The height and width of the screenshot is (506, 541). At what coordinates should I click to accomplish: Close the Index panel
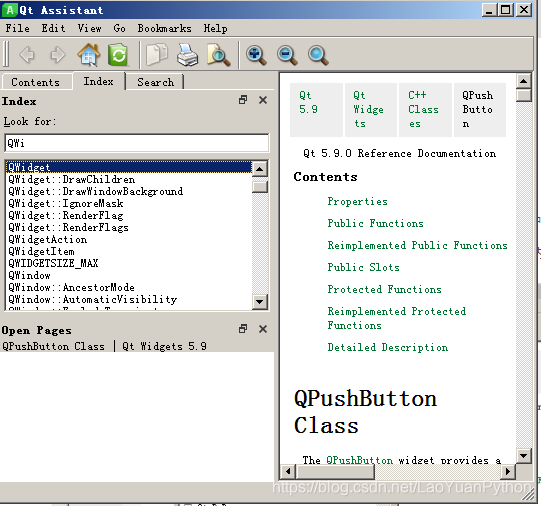pyautogui.click(x=263, y=100)
